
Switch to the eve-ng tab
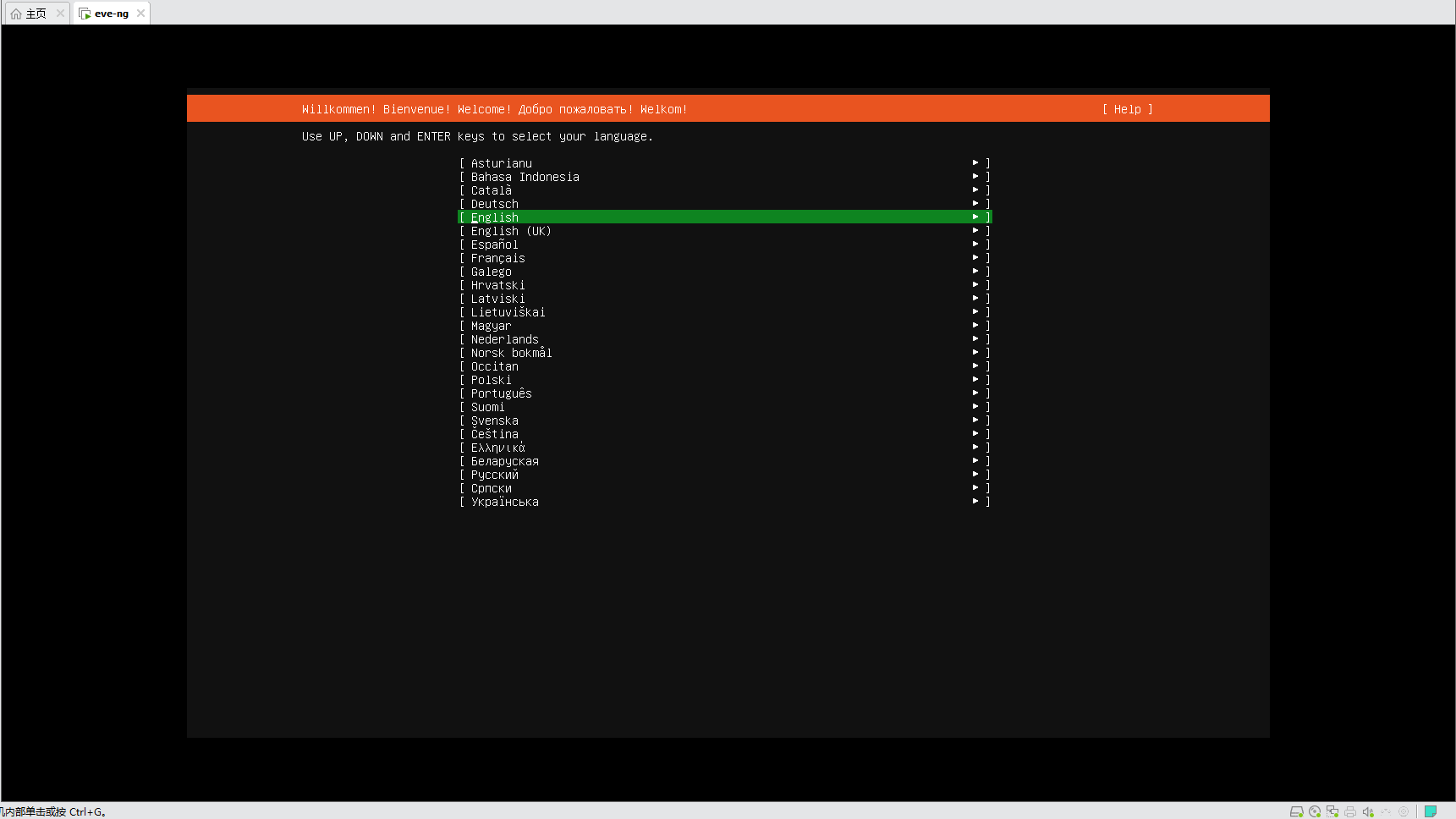tap(112, 14)
